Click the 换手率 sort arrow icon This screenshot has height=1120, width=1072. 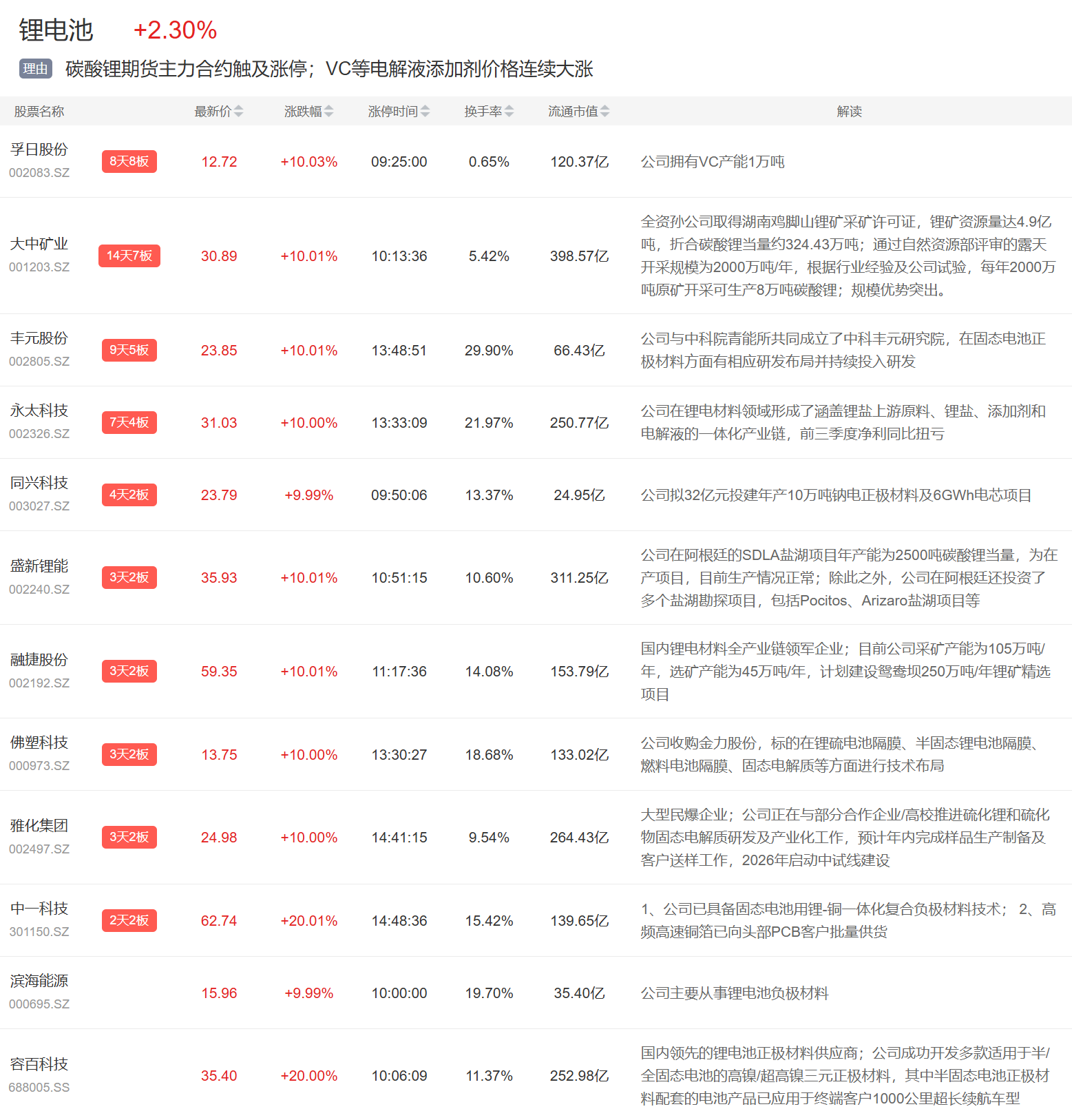tap(509, 111)
